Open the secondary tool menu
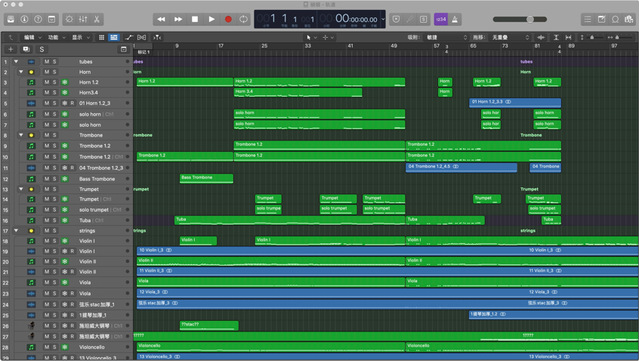 tap(328, 37)
